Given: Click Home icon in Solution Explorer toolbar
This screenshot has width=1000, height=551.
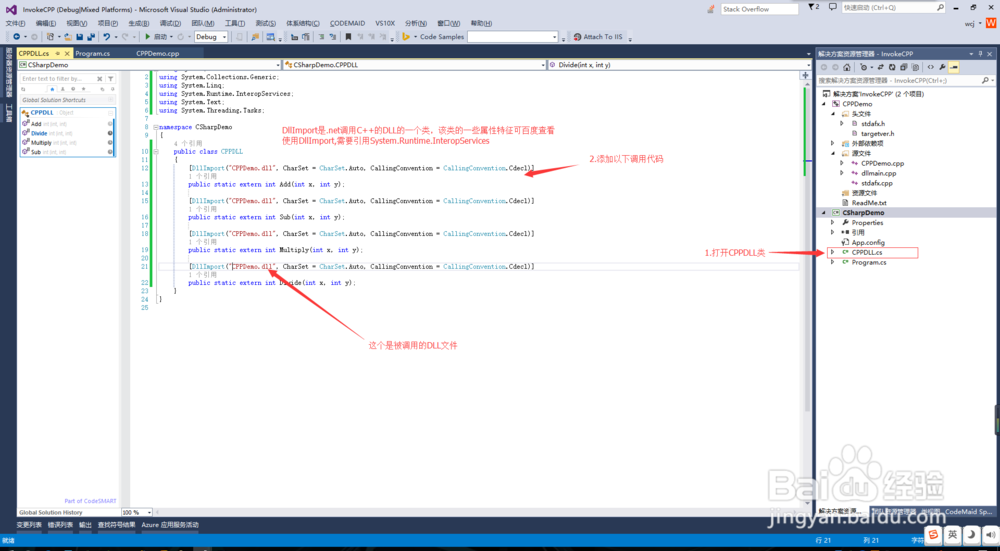Looking at the screenshot, I should [846, 67].
